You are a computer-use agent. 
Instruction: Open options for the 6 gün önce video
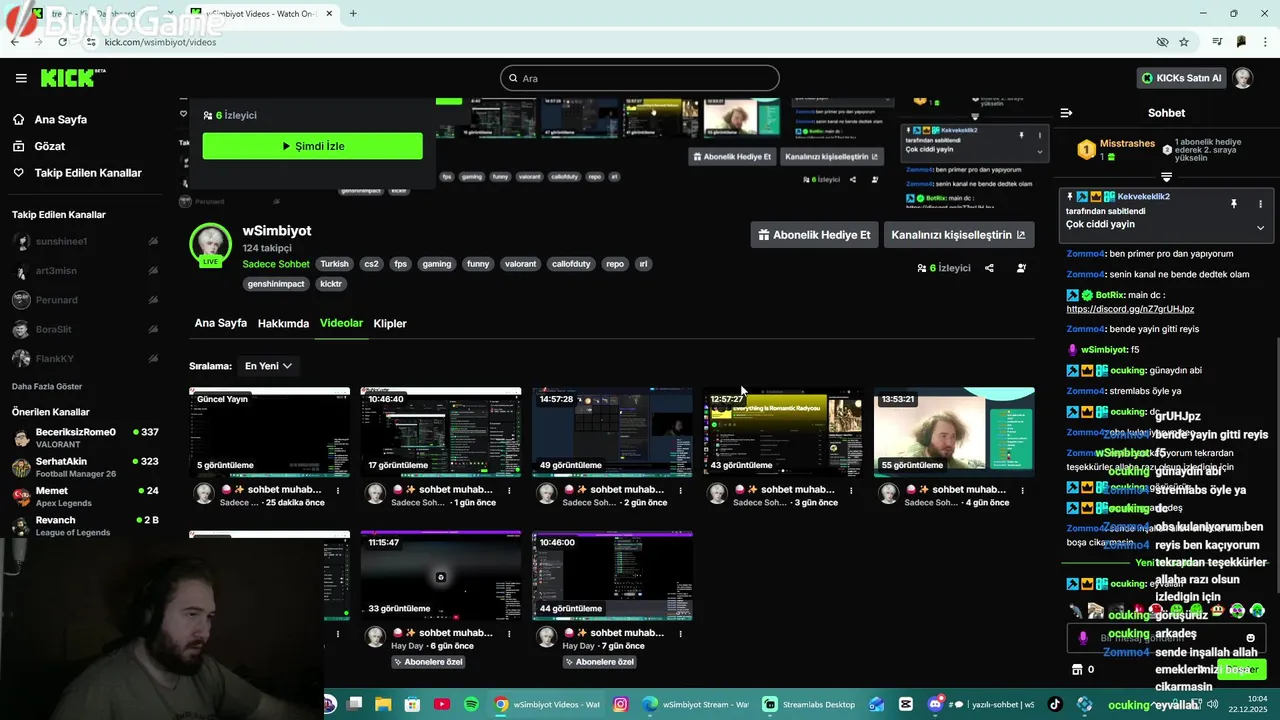(x=509, y=633)
